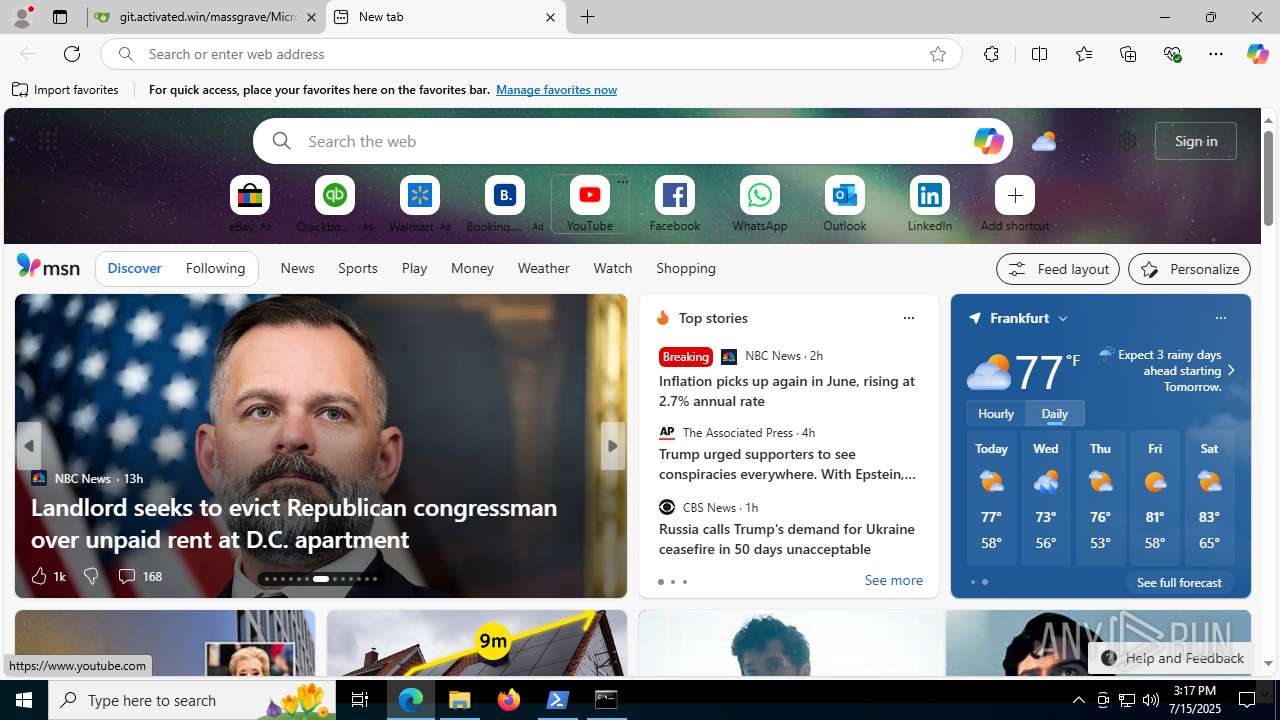Dislike the Landlord story thumbs down
Viewport: 1280px width, 720px height.
pyautogui.click(x=91, y=576)
